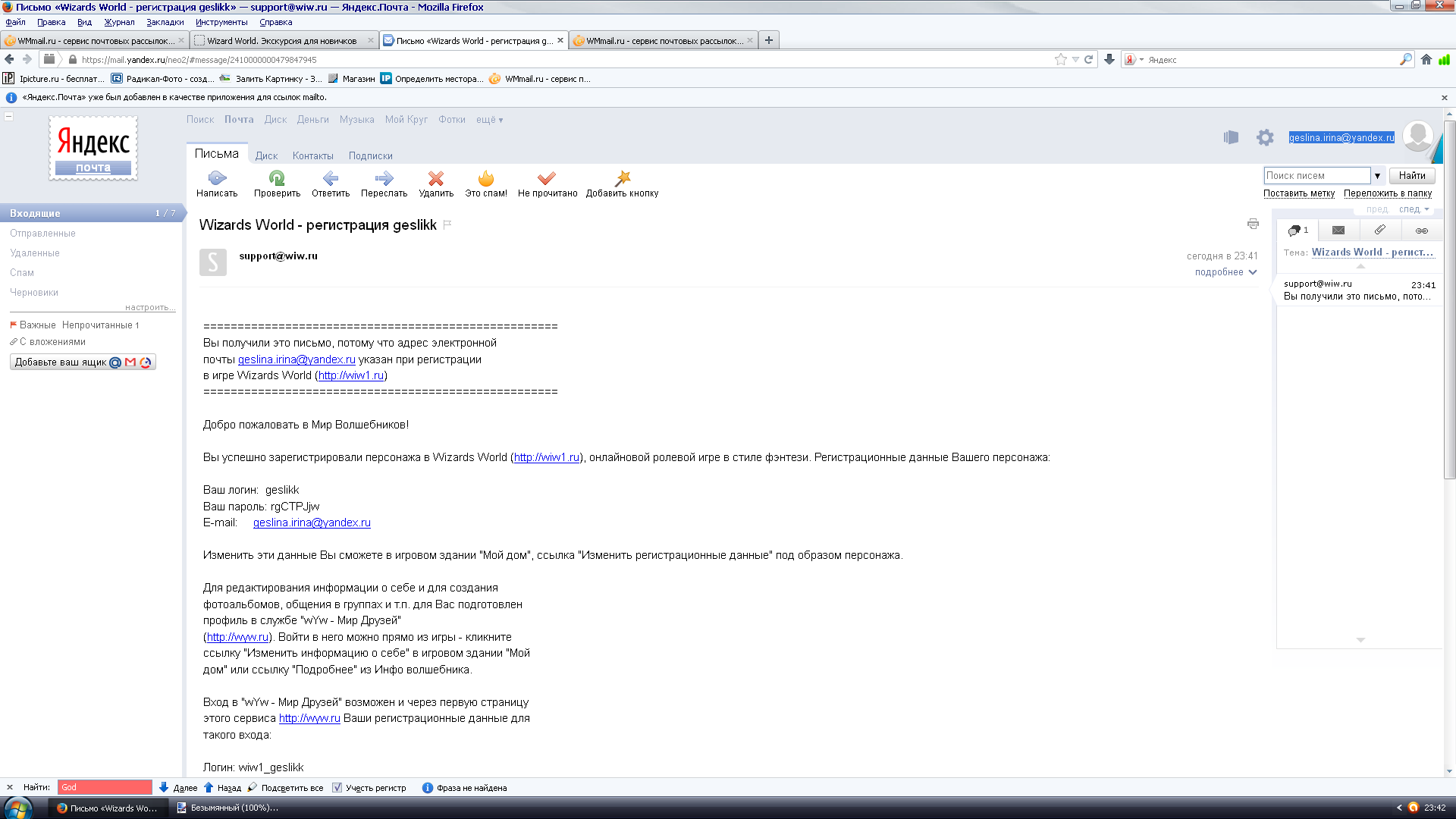Open the thread conversations icon tab

click(1298, 230)
